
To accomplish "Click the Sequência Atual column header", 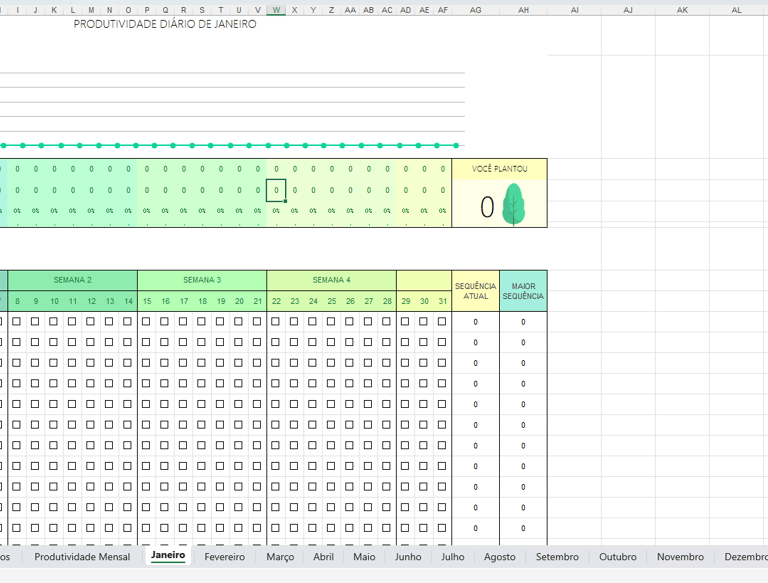I will click(475, 291).
